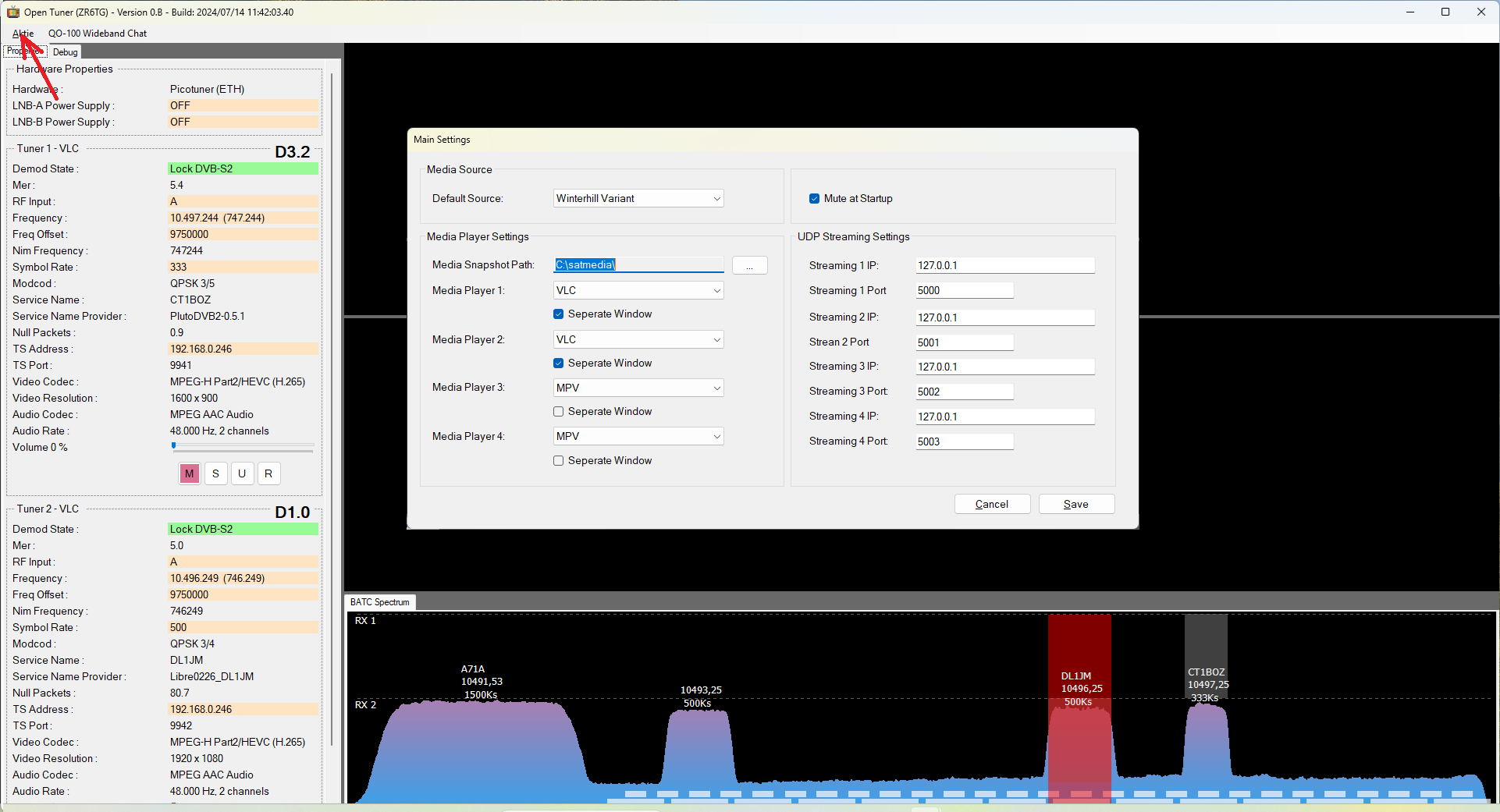Enable Seperate Window for Media Player 3
Viewport: 1500px width, 812px height.
[558, 411]
